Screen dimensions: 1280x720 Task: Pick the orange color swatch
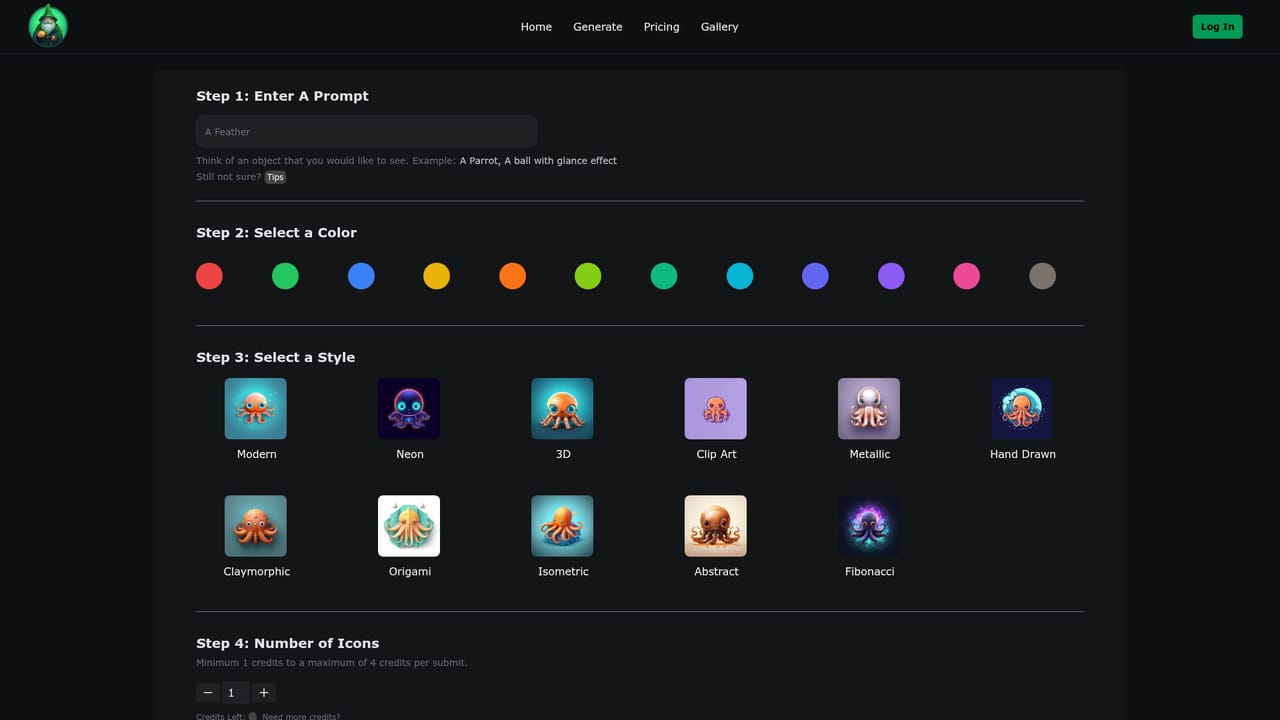[x=512, y=276]
